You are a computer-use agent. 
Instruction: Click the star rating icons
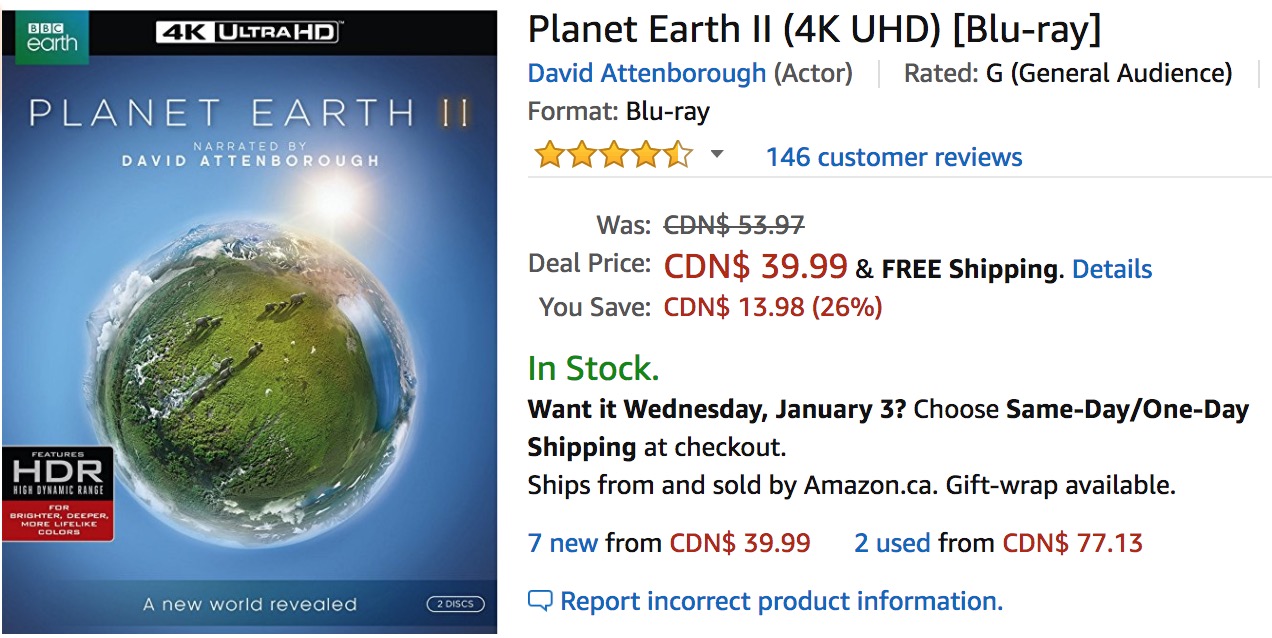(613, 156)
